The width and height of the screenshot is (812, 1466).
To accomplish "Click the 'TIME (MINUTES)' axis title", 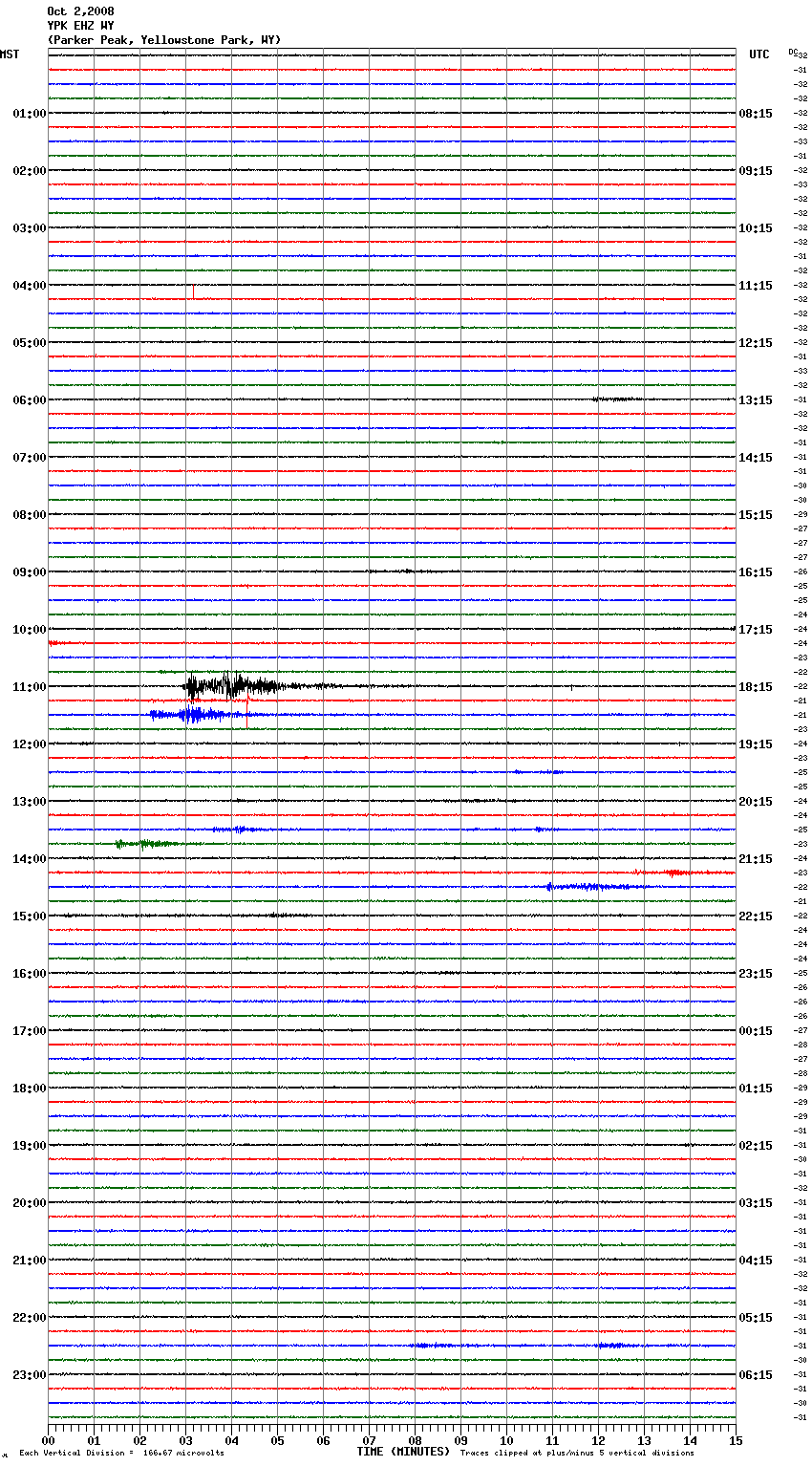I will click(403, 1452).
